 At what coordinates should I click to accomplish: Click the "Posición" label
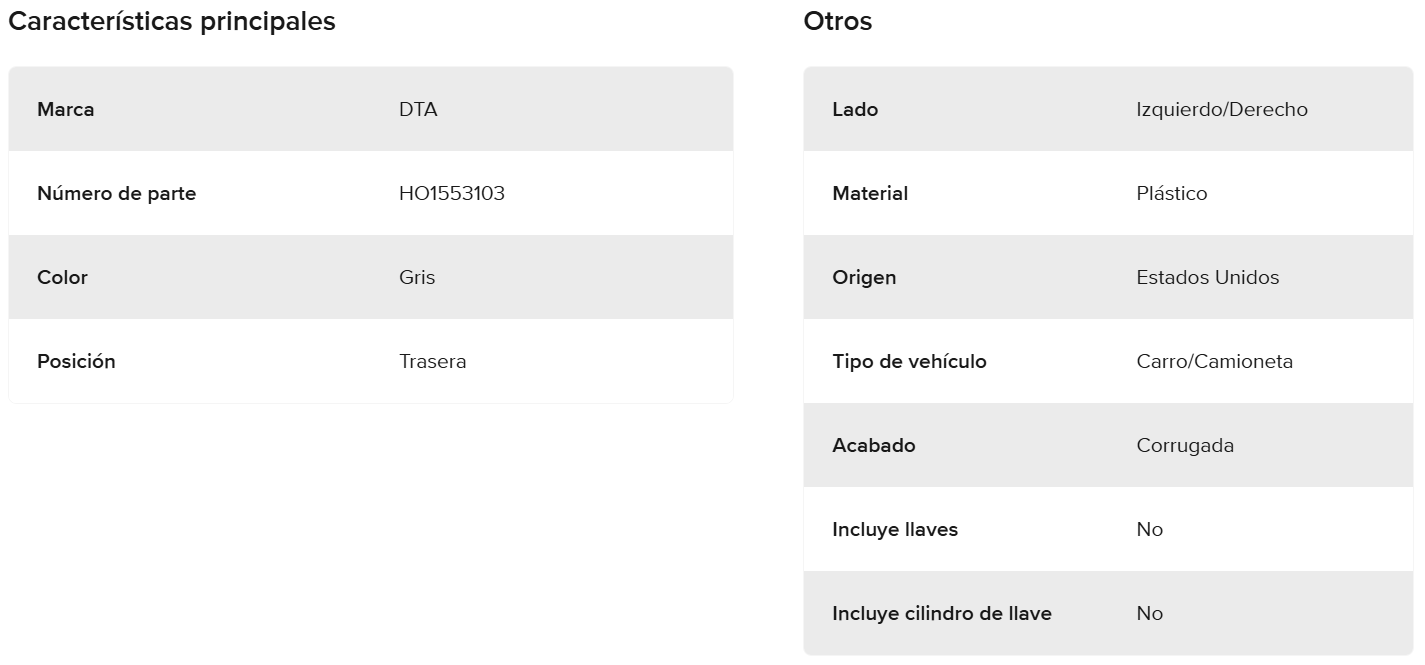tap(76, 361)
